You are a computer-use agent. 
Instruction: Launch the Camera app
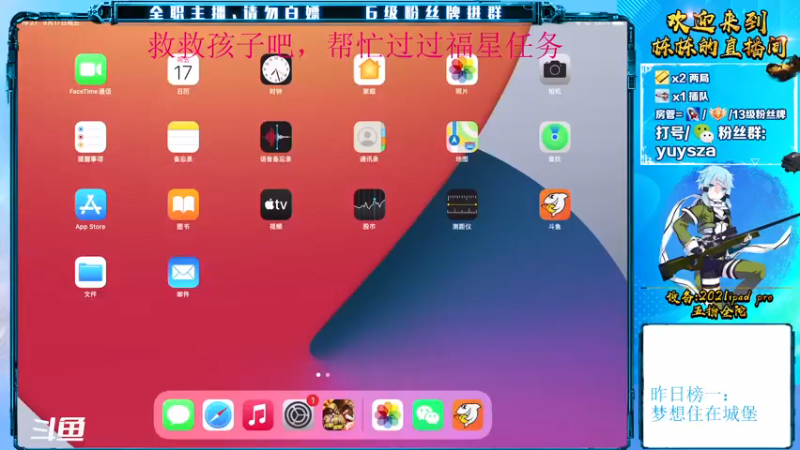(555, 69)
